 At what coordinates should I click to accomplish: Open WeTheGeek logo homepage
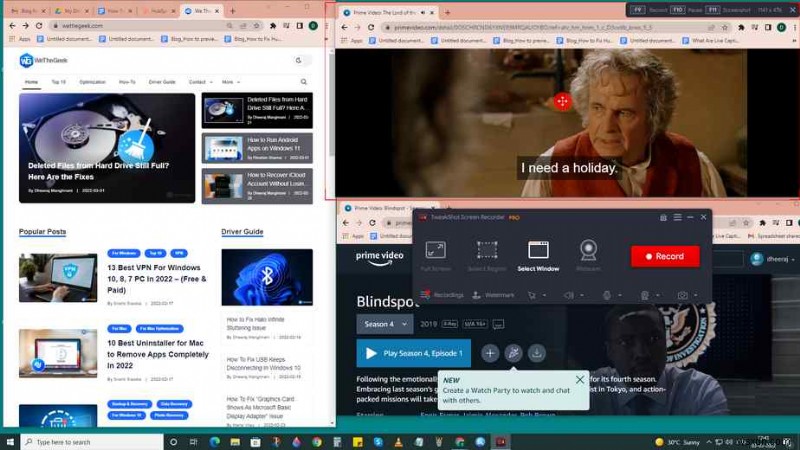[x=43, y=60]
